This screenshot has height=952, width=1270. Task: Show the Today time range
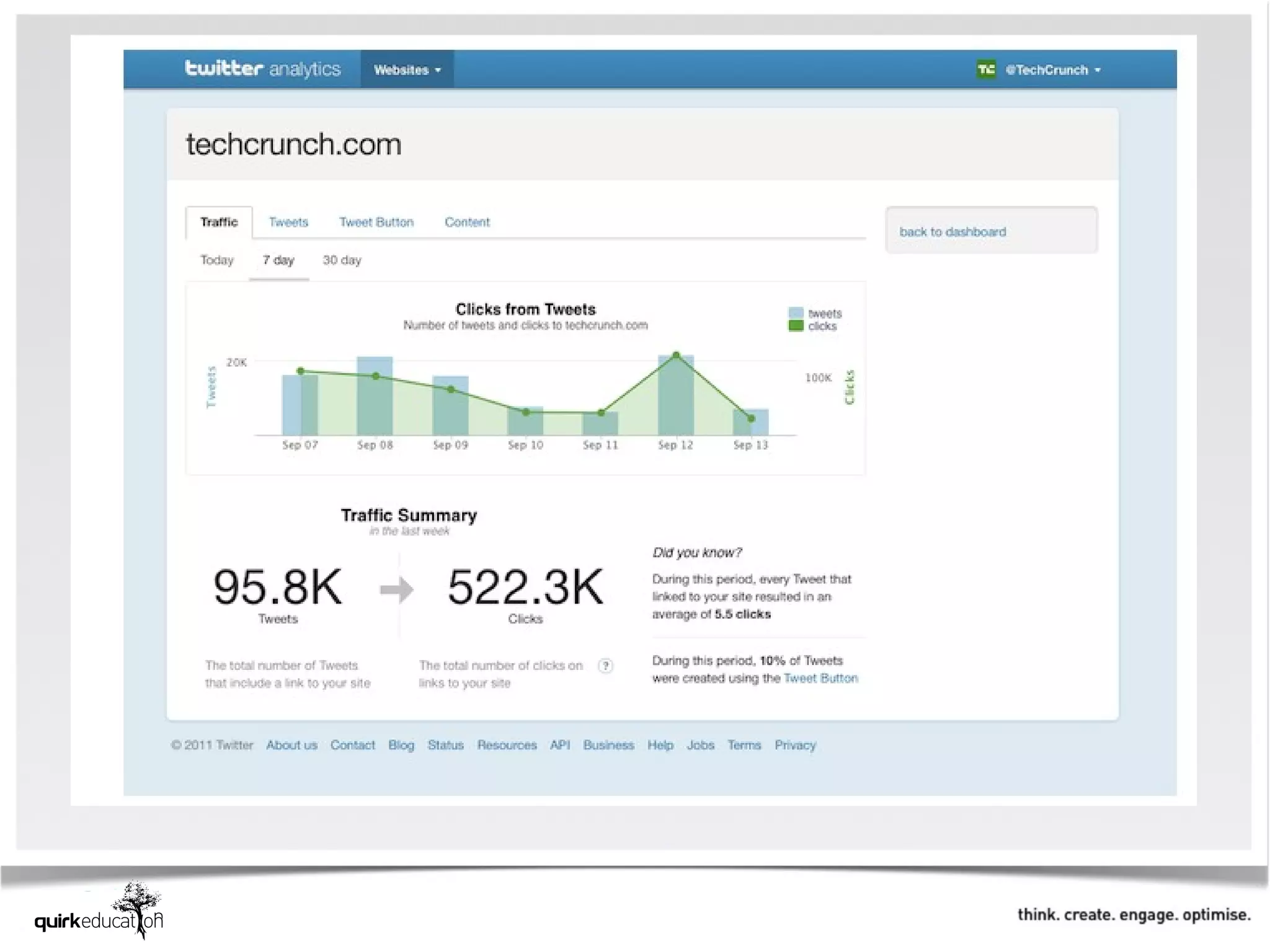pos(216,260)
